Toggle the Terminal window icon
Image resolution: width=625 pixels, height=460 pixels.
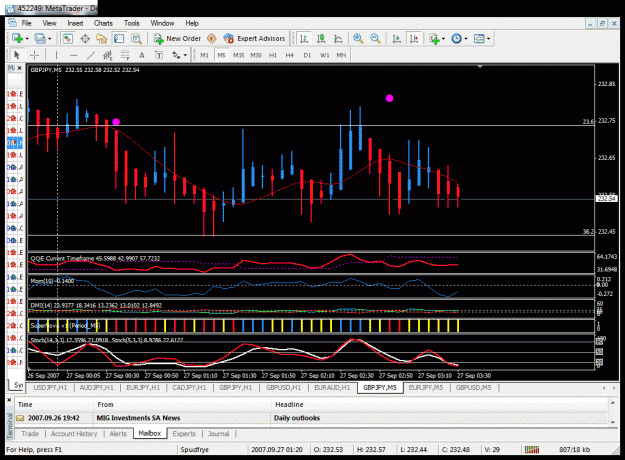pyautogui.click(x=119, y=39)
